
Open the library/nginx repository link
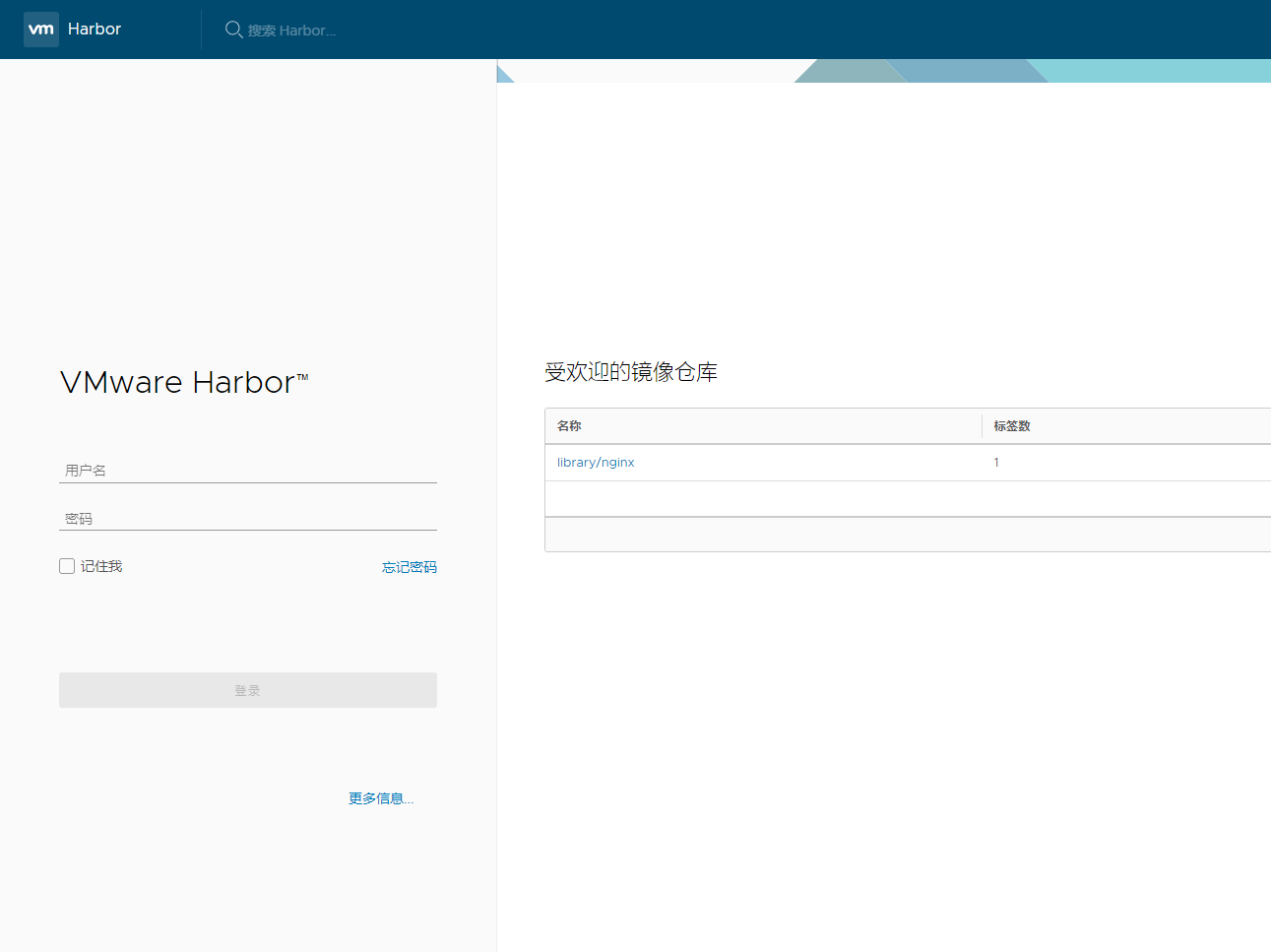tap(596, 463)
